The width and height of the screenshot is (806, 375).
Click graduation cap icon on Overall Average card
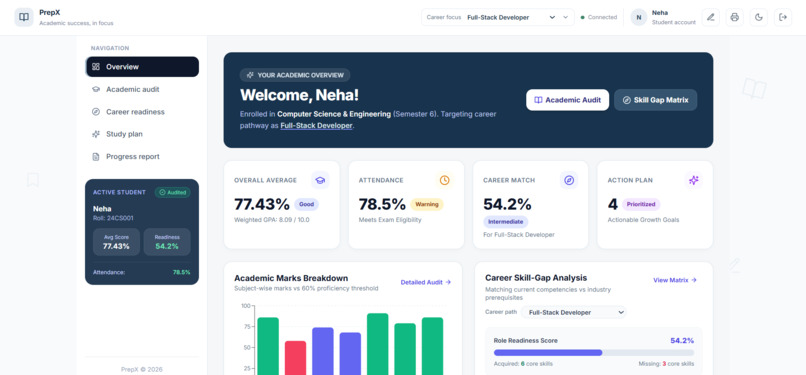point(320,180)
